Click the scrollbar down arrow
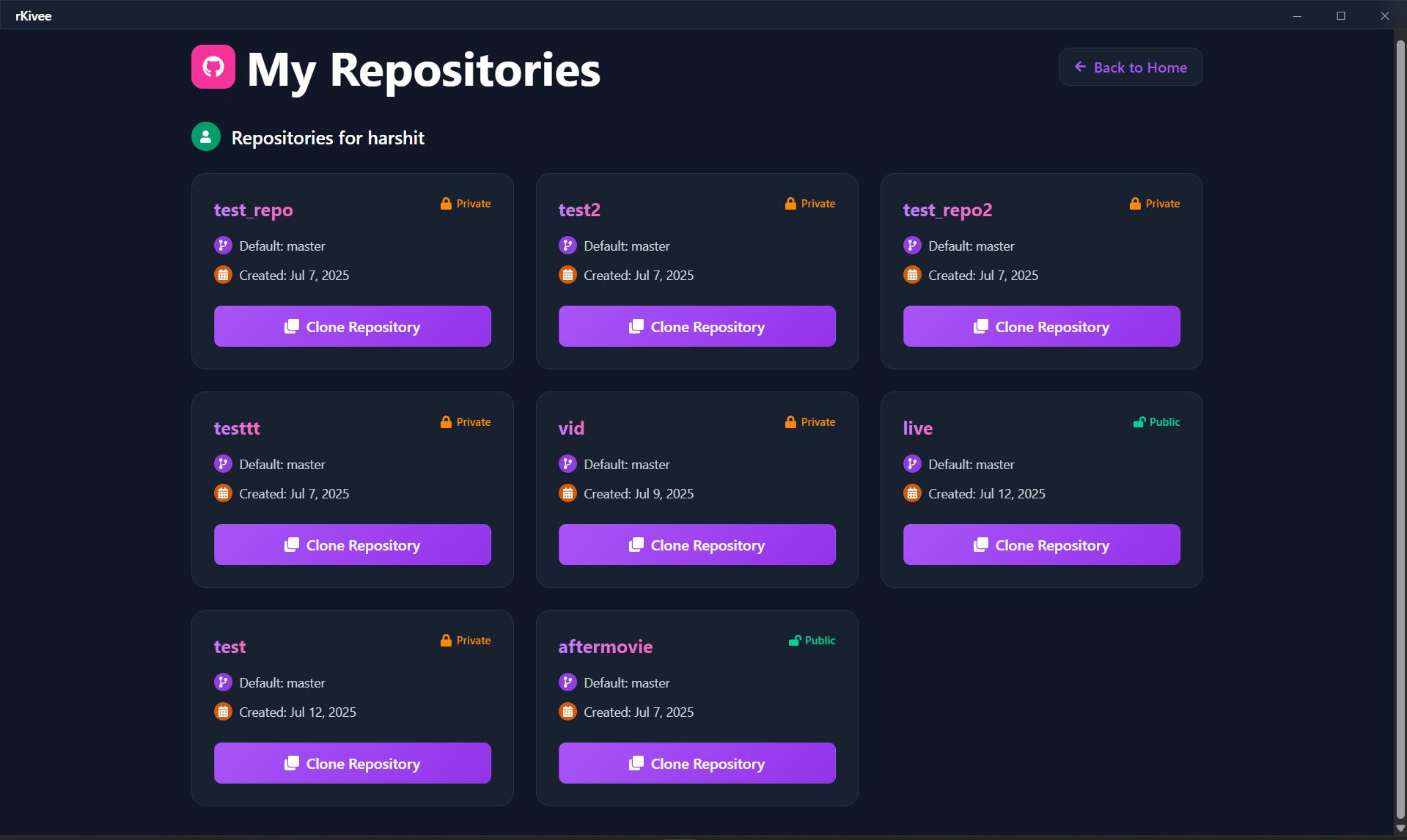 [x=1400, y=828]
